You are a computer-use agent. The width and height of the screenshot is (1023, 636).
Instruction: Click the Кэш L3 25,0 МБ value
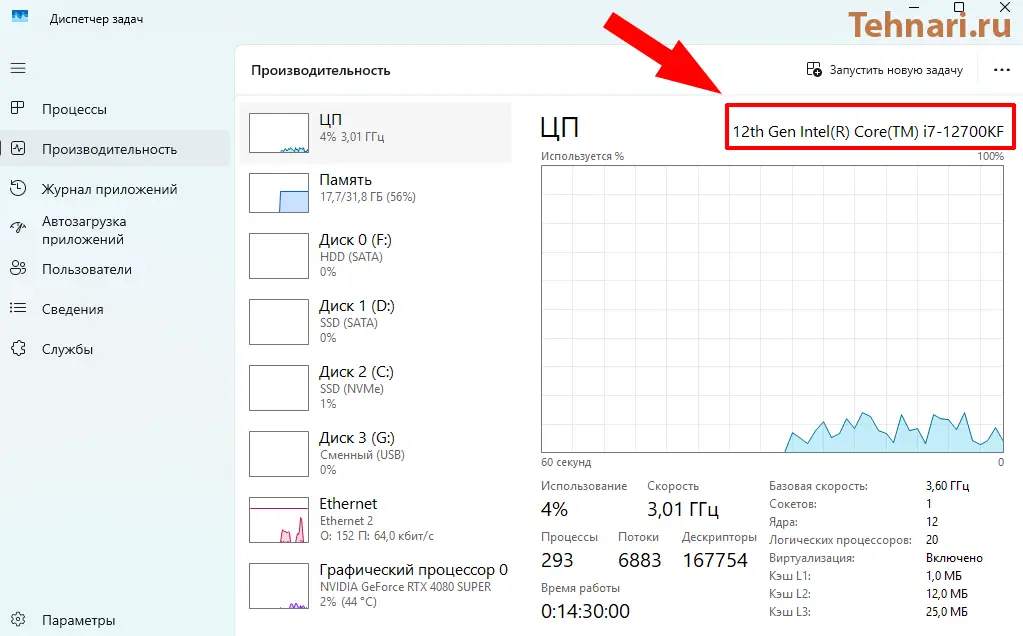[947, 612]
